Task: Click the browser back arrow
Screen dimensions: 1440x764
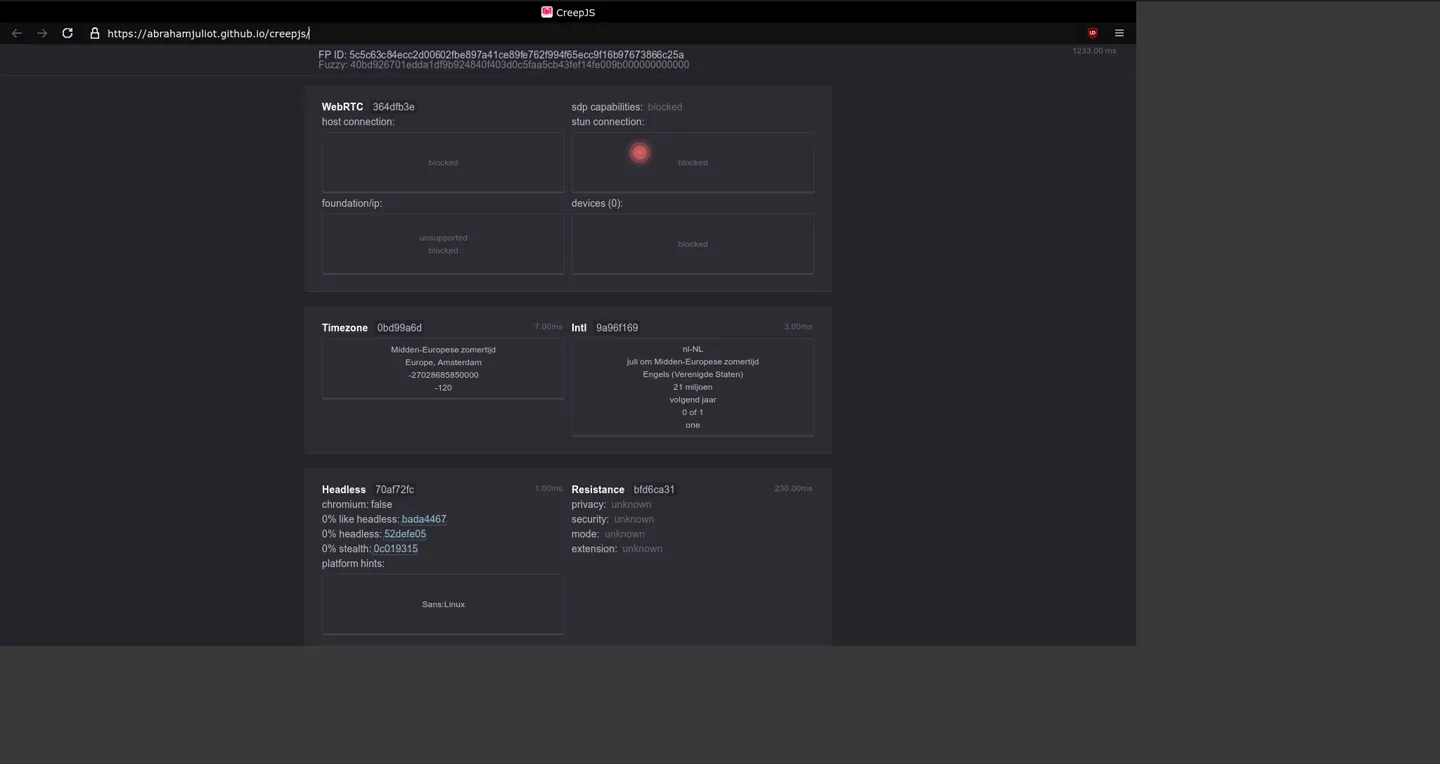Action: 17,33
